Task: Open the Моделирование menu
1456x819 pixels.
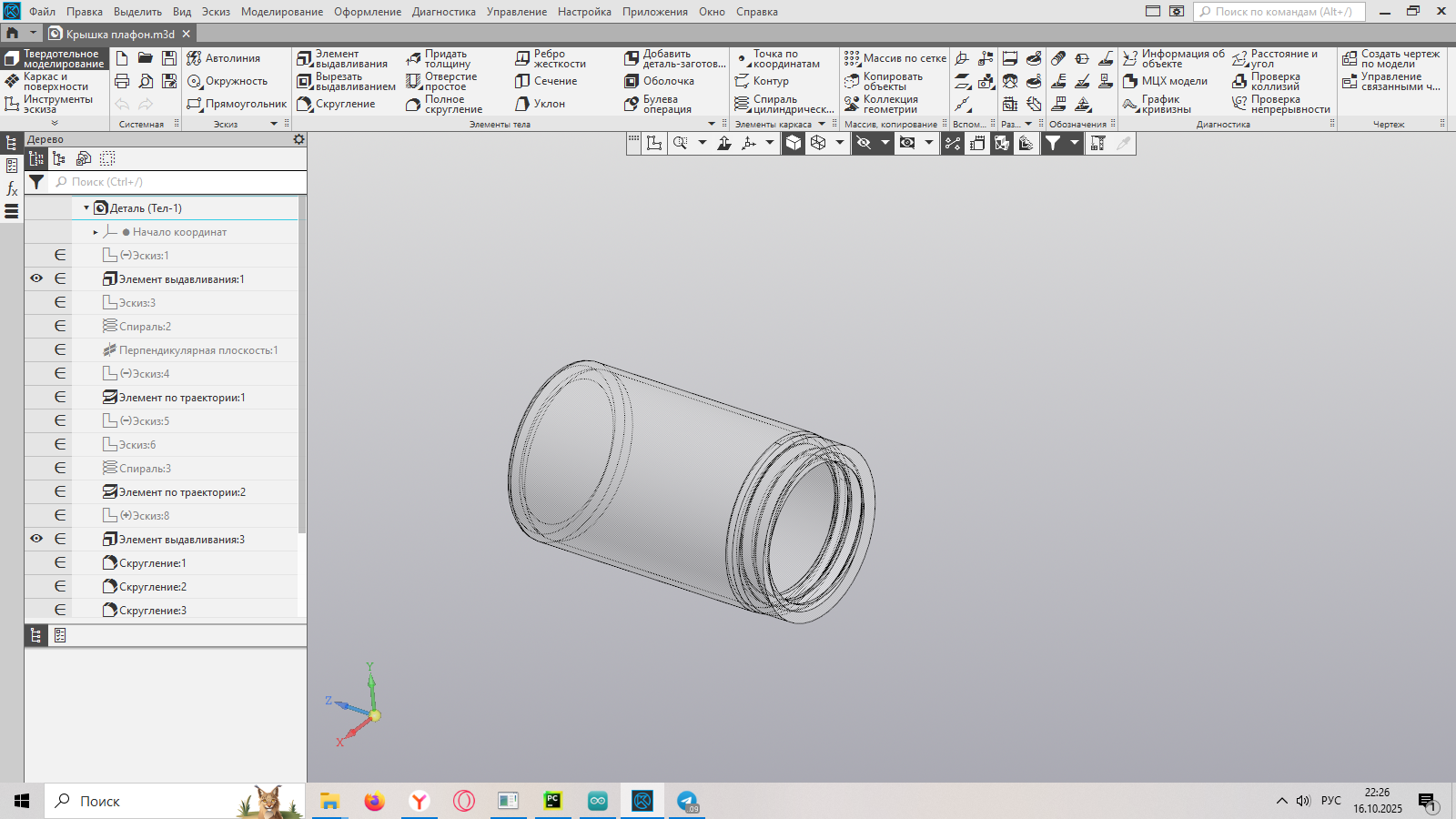Action: [x=282, y=12]
